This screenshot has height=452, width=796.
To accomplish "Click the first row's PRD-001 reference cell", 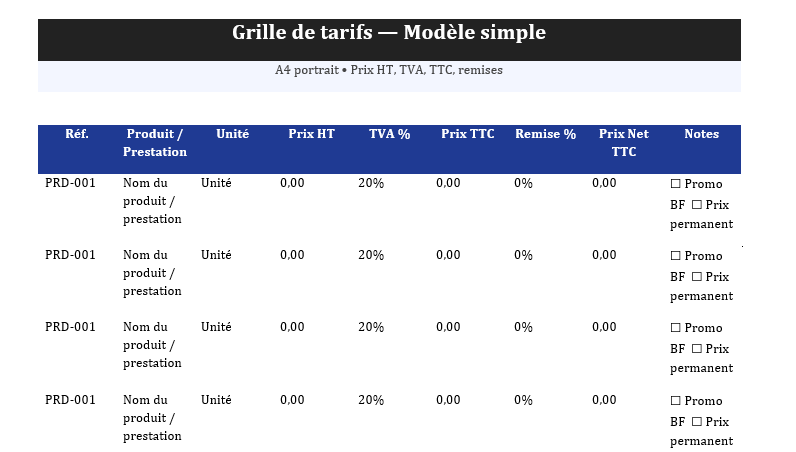I will 70,183.
